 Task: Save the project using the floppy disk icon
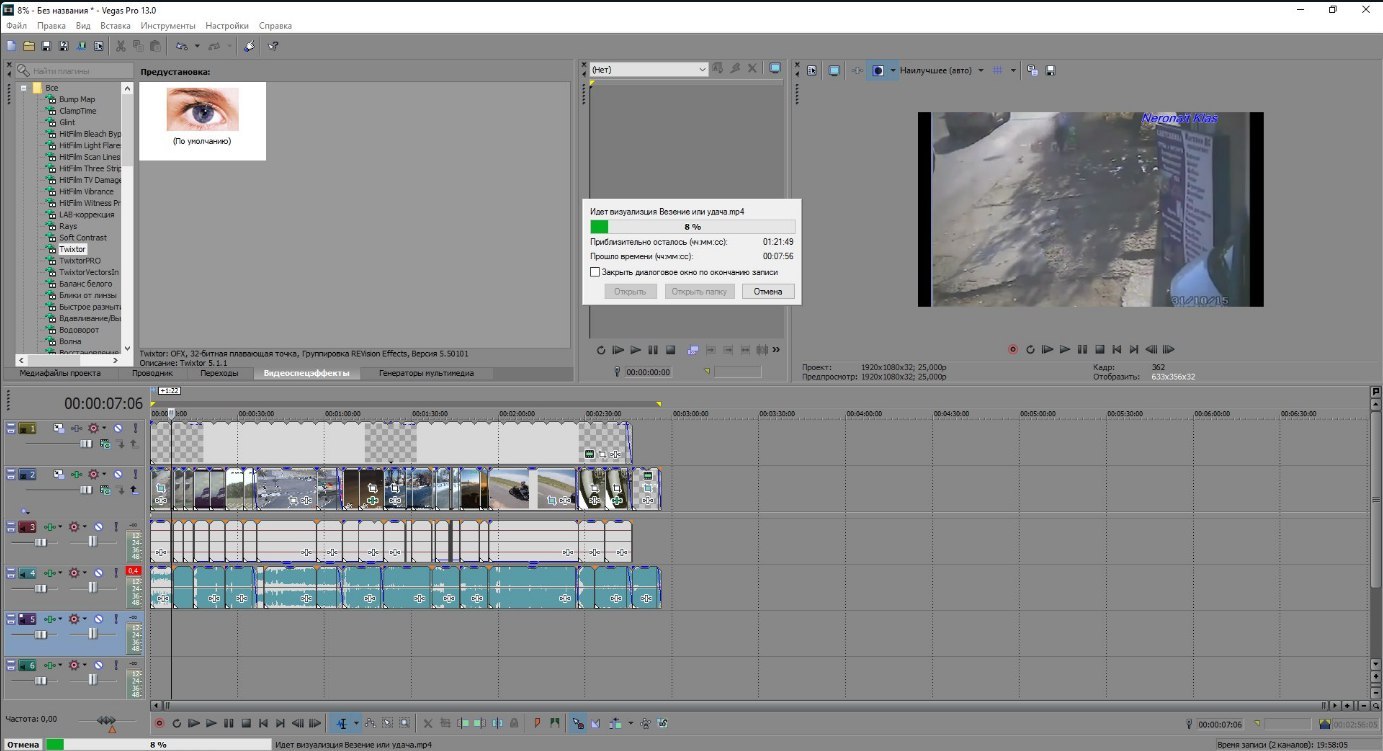tap(46, 46)
